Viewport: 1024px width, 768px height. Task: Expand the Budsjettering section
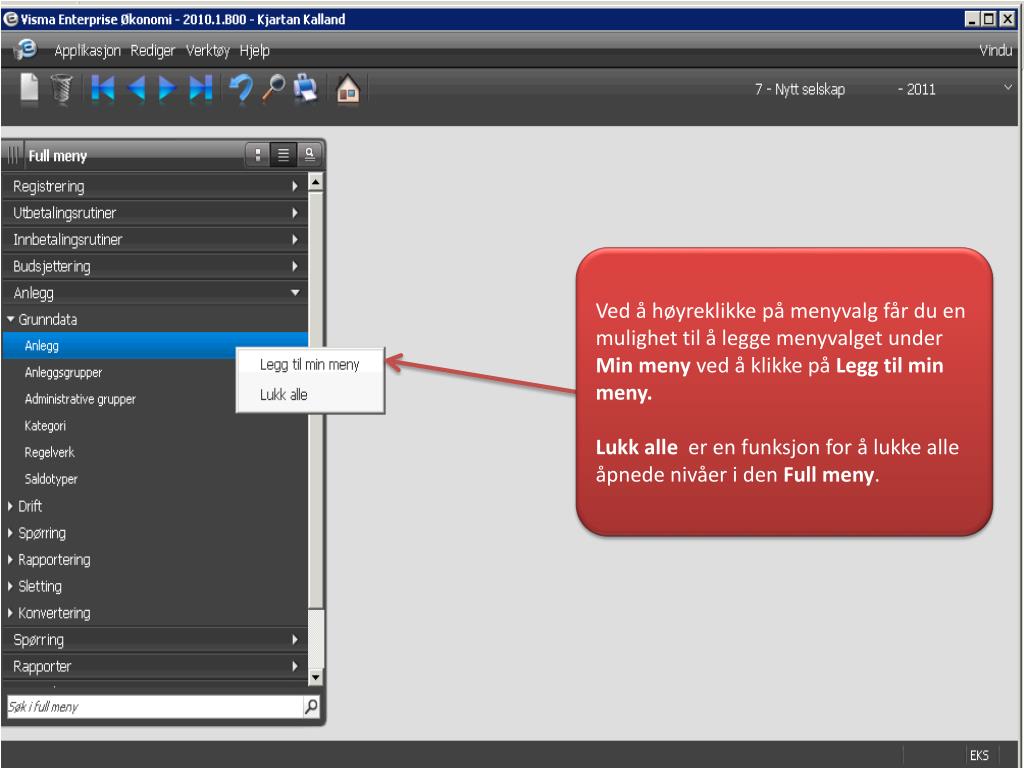coord(155,266)
